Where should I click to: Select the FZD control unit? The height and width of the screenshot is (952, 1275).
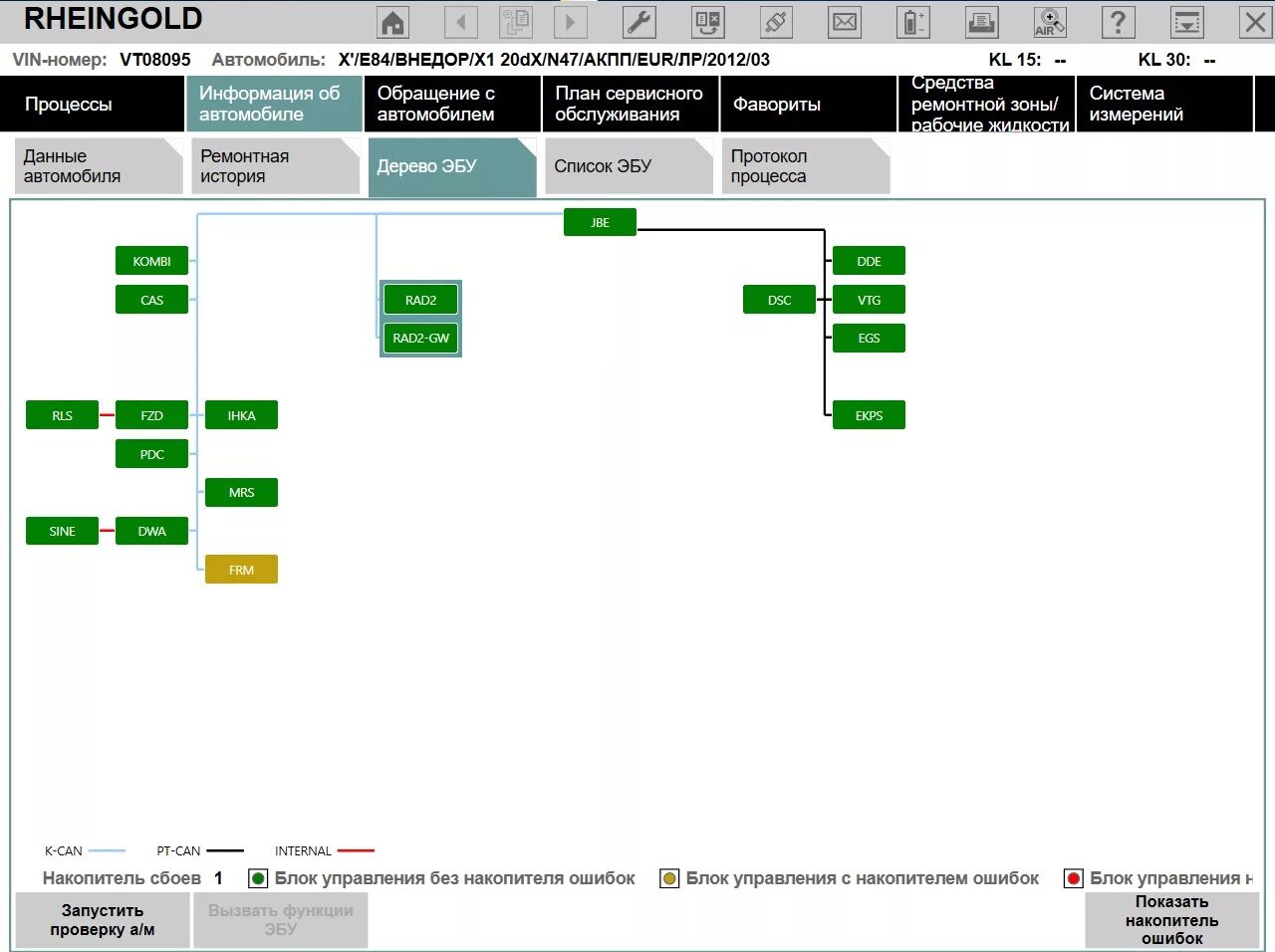point(151,415)
